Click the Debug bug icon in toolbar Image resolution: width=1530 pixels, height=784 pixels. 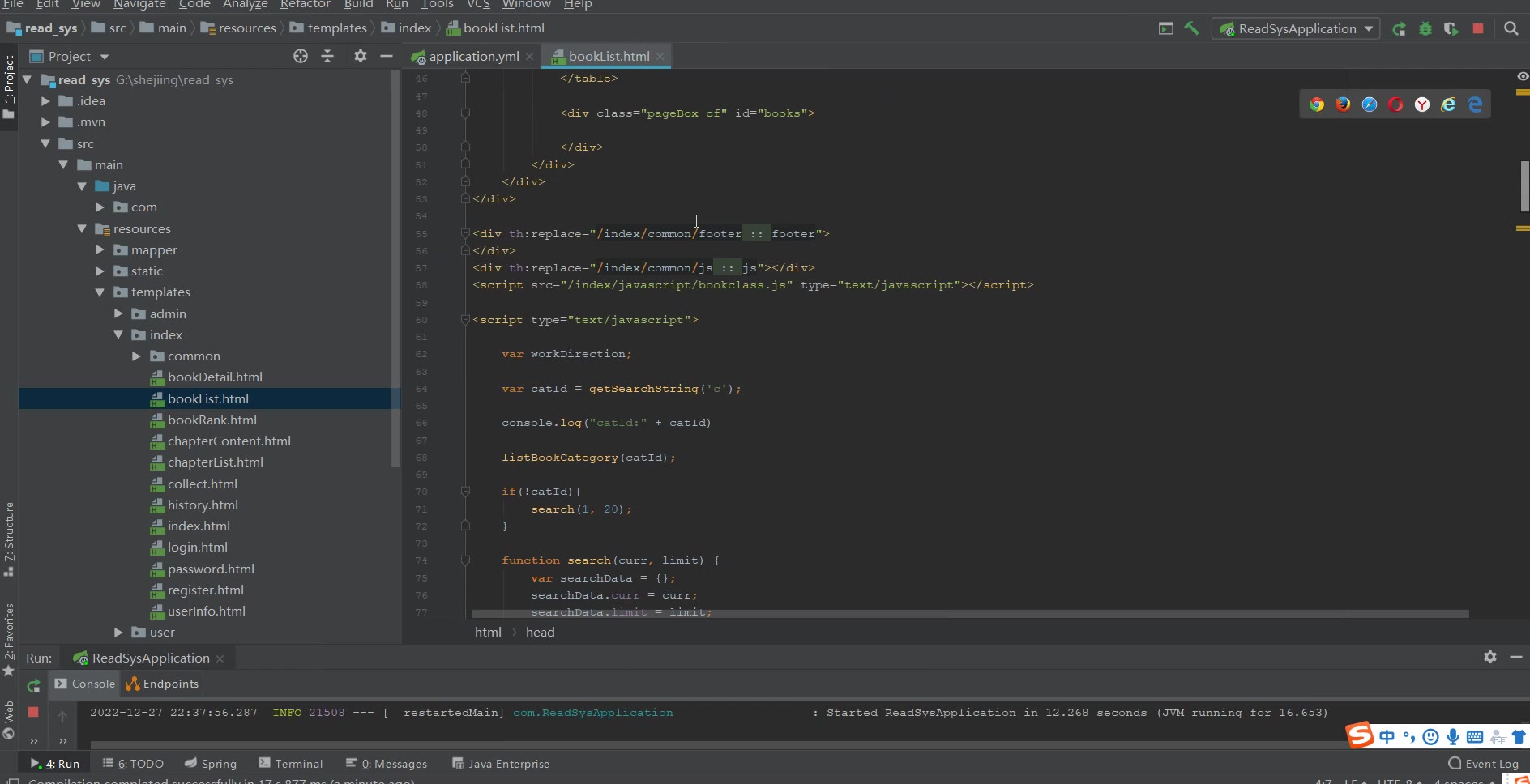pyautogui.click(x=1425, y=29)
